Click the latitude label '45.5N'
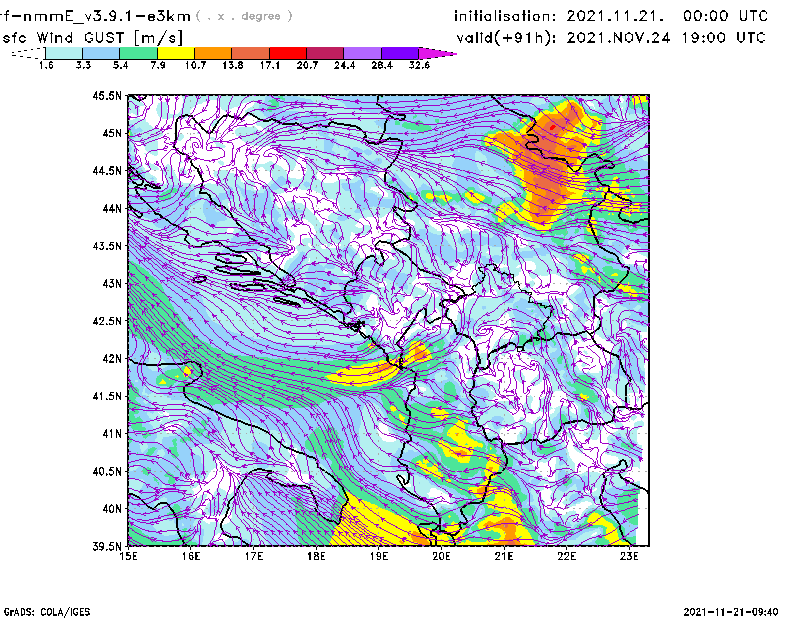 point(107,95)
